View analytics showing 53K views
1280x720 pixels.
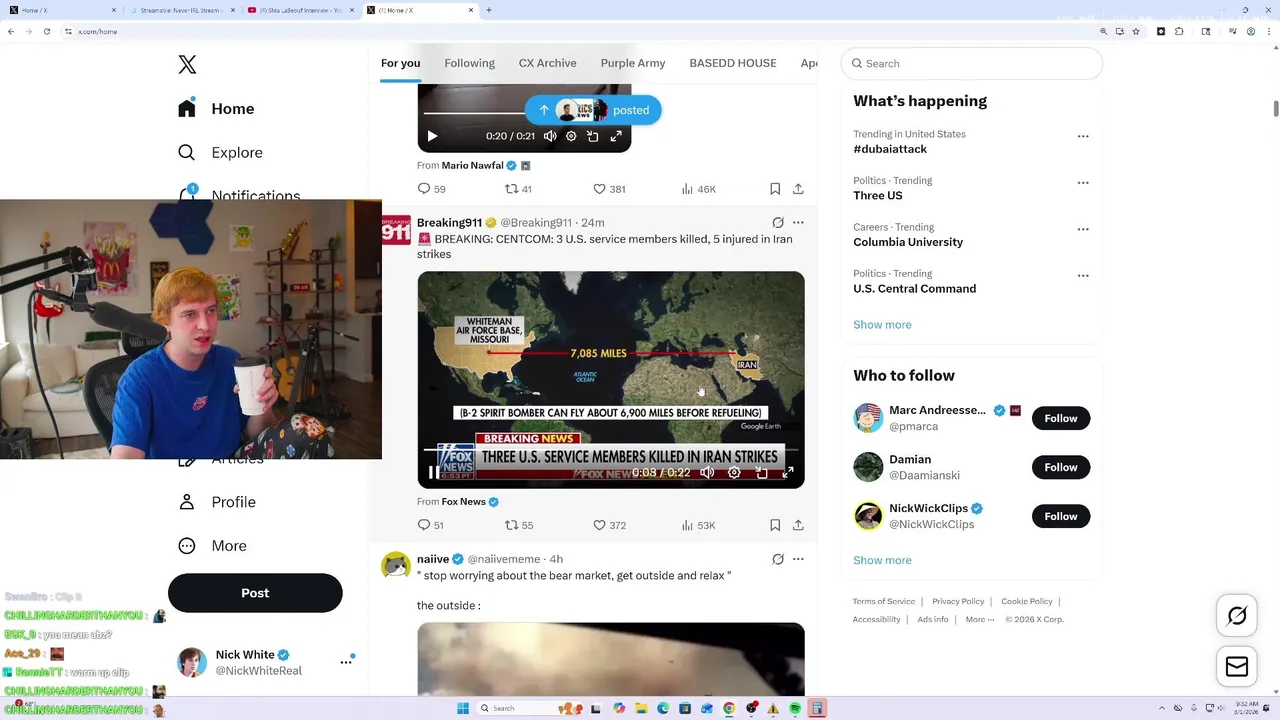(x=698, y=525)
